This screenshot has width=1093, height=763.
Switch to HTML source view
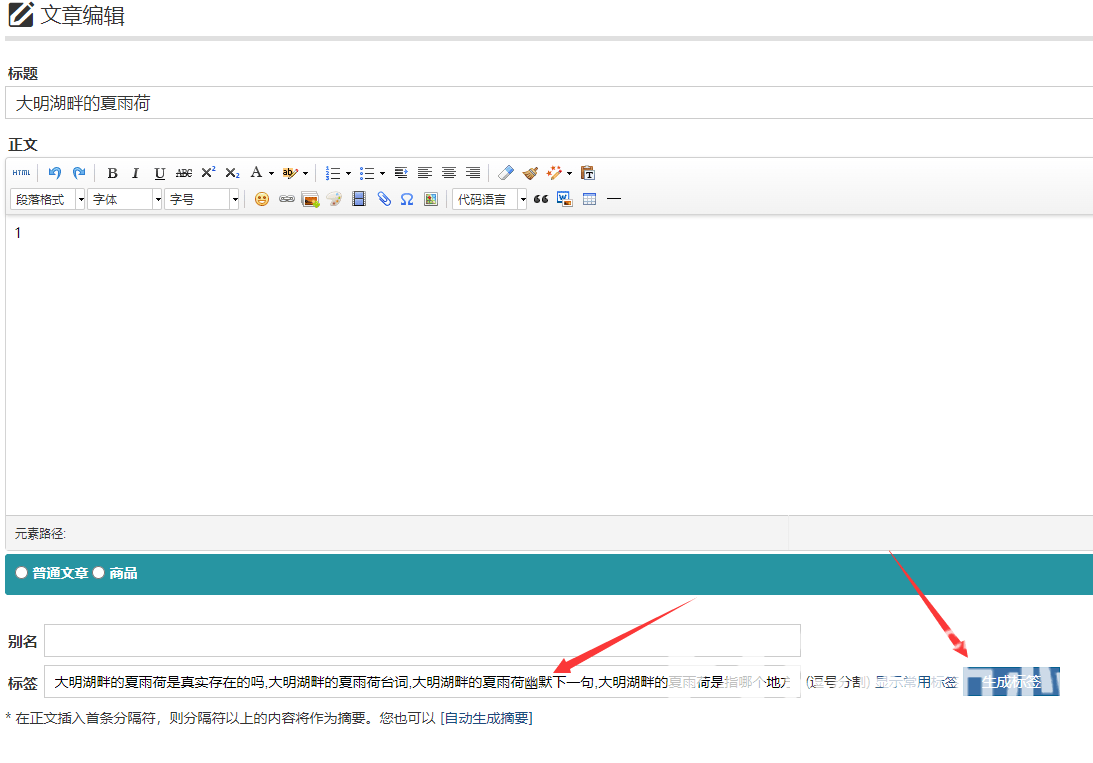[22, 173]
